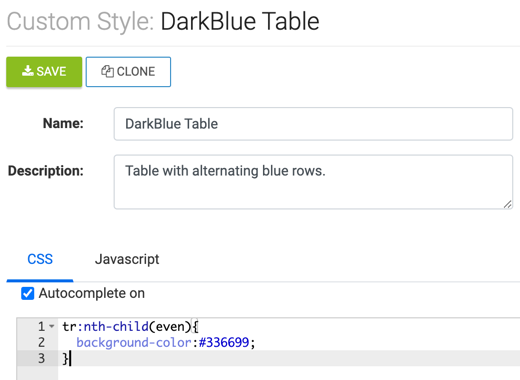Image resolution: width=520 pixels, height=380 pixels.
Task: Collapse the code fold arrow on line 1
Action: (52, 326)
